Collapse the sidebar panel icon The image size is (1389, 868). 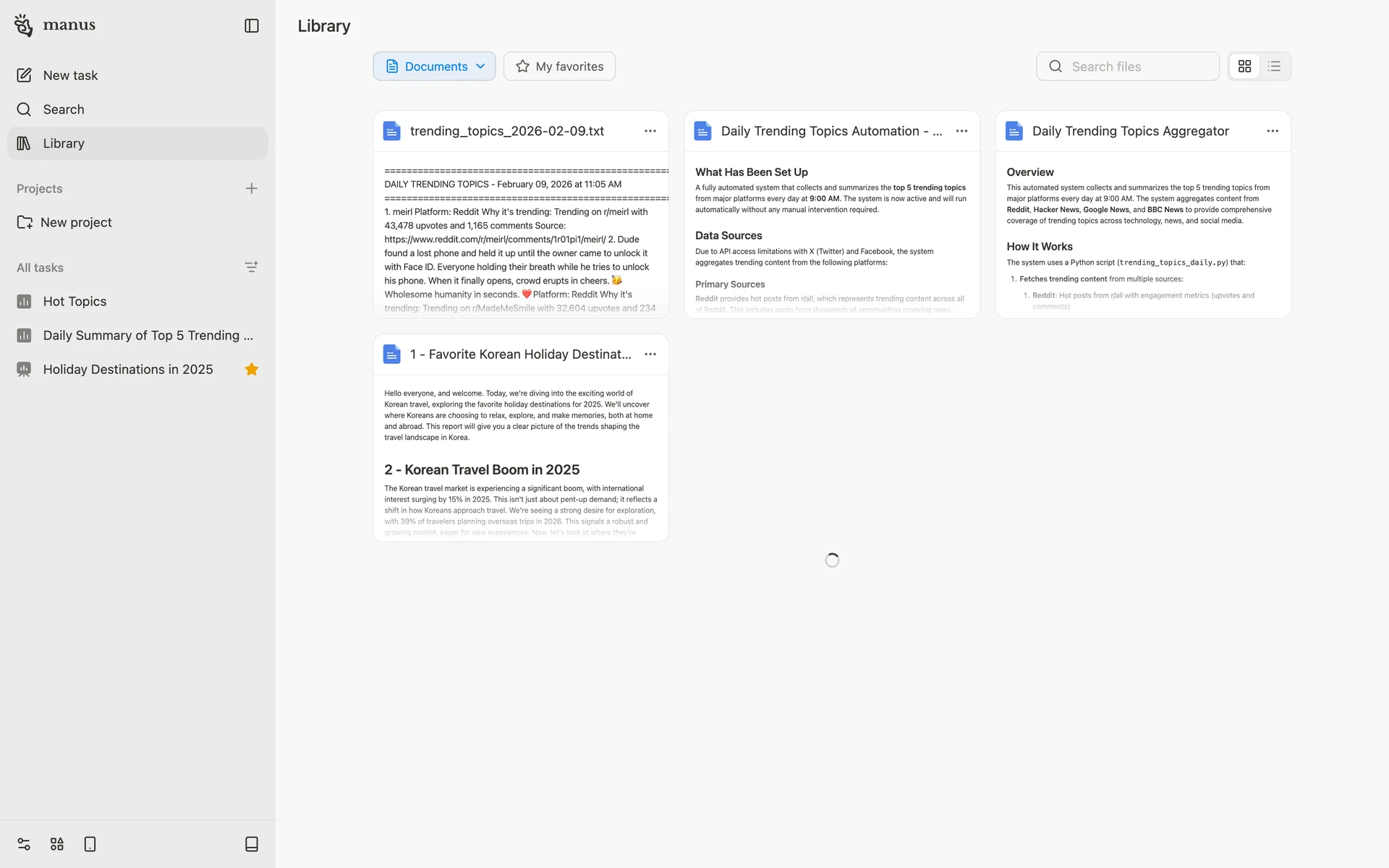click(251, 26)
